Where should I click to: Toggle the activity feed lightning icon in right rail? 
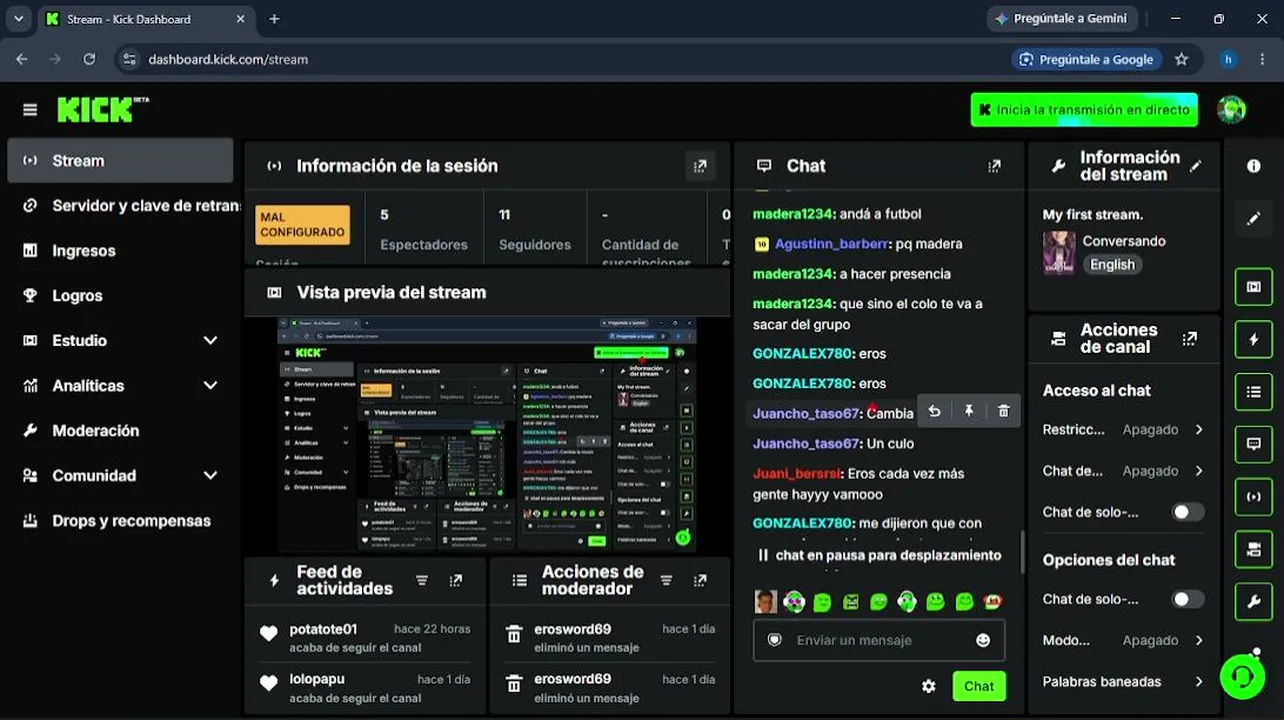(1254, 339)
